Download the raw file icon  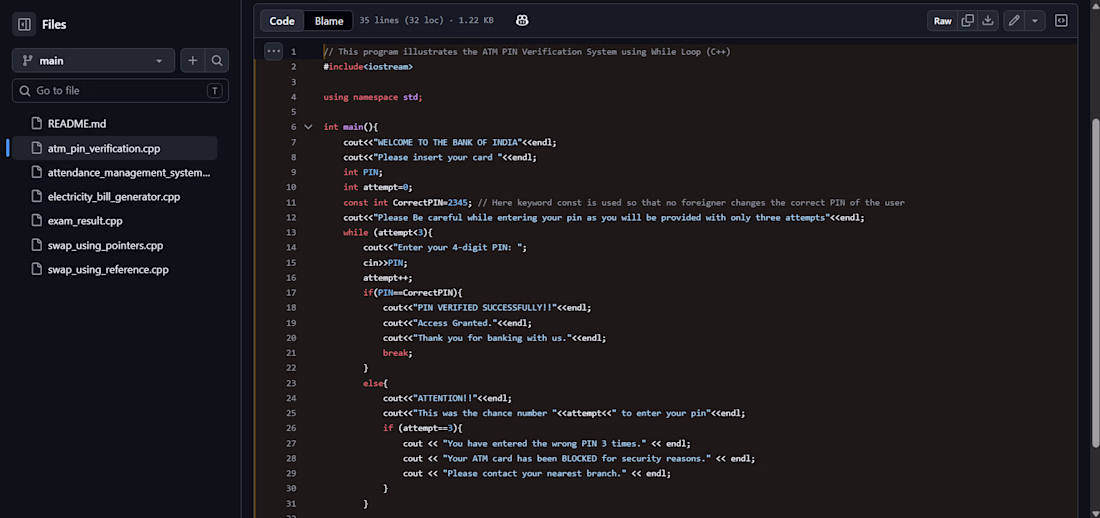tap(988, 20)
